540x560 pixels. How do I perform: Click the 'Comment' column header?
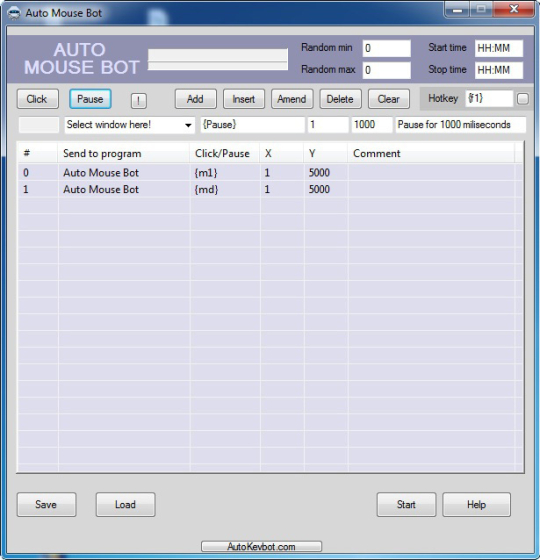tap(431, 154)
